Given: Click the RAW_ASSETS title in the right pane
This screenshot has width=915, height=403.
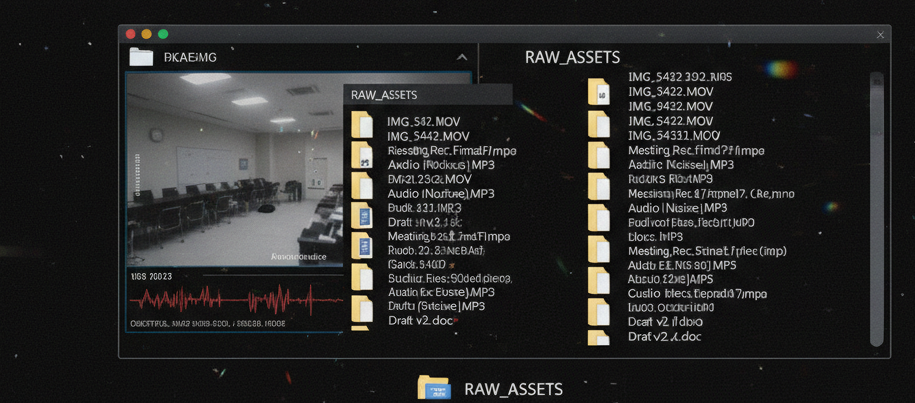Looking at the screenshot, I should [572, 57].
